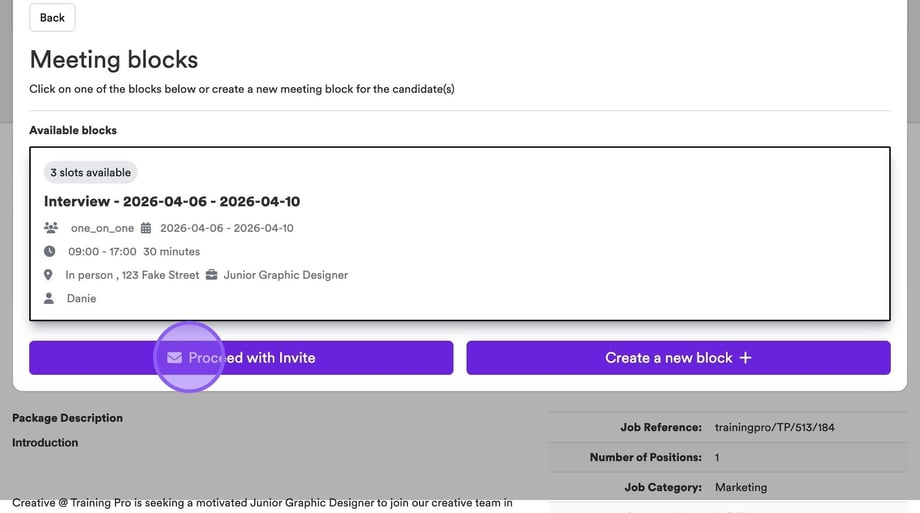Click the calendar icon in the interview block

point(145,228)
